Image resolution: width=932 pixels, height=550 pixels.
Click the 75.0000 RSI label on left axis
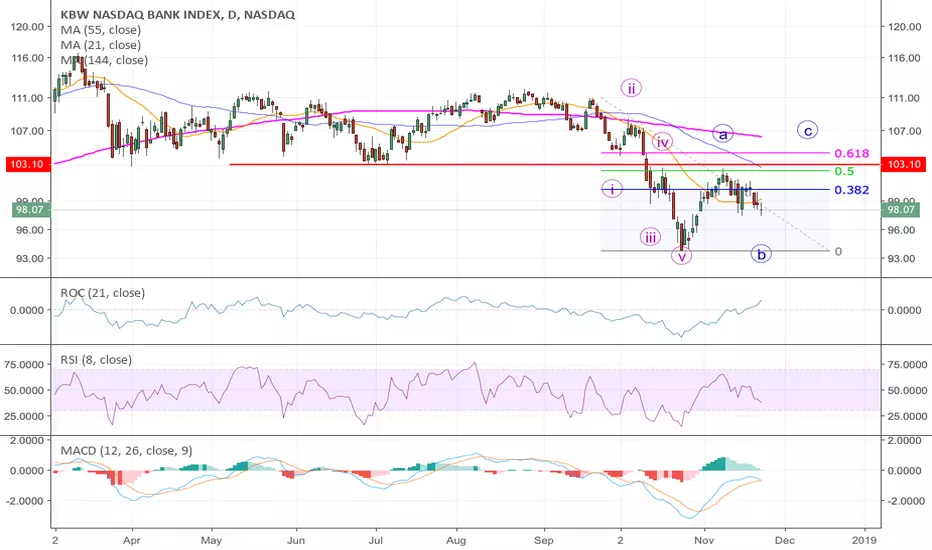pyautogui.click(x=24, y=364)
